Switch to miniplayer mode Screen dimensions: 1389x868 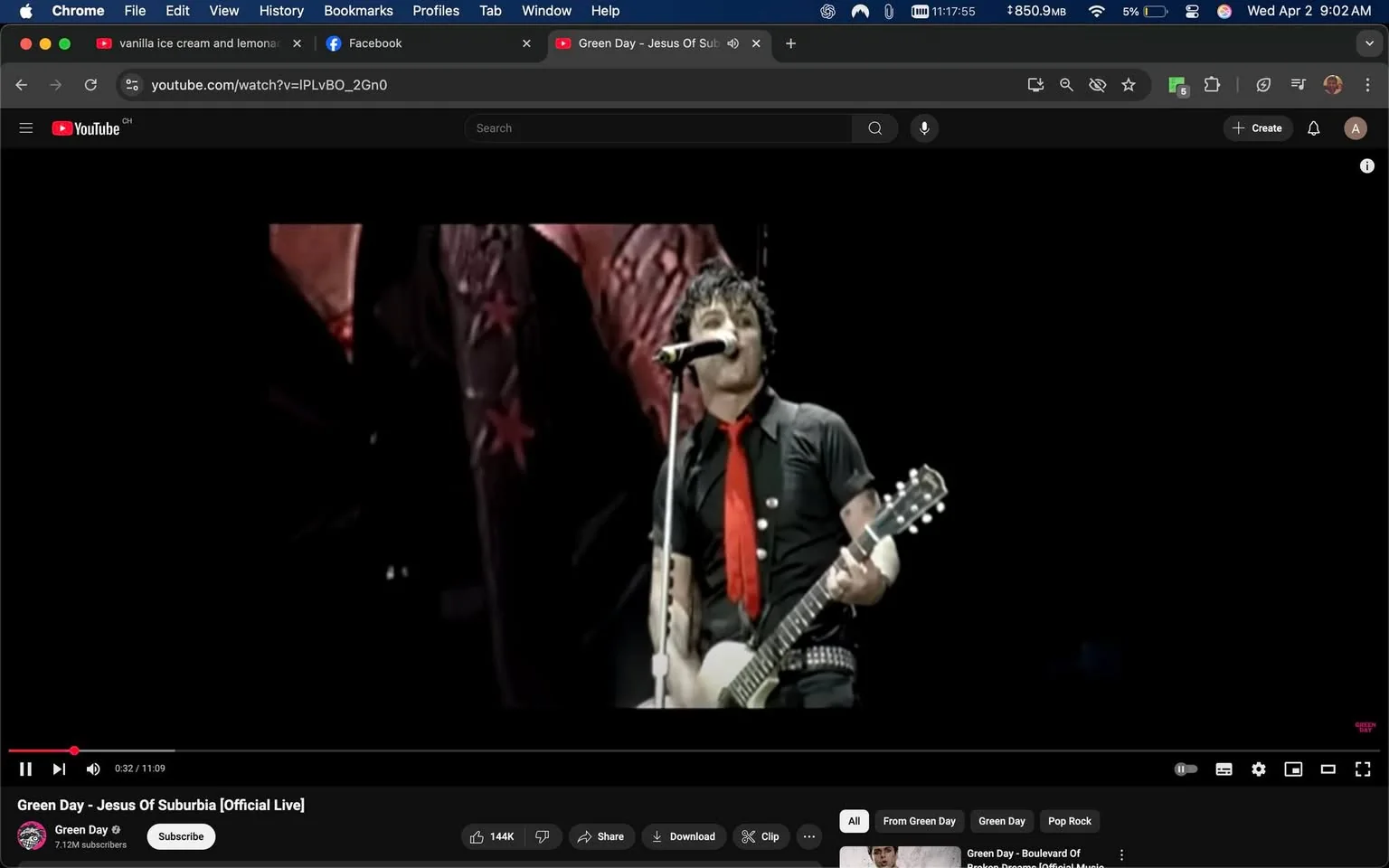1293,769
